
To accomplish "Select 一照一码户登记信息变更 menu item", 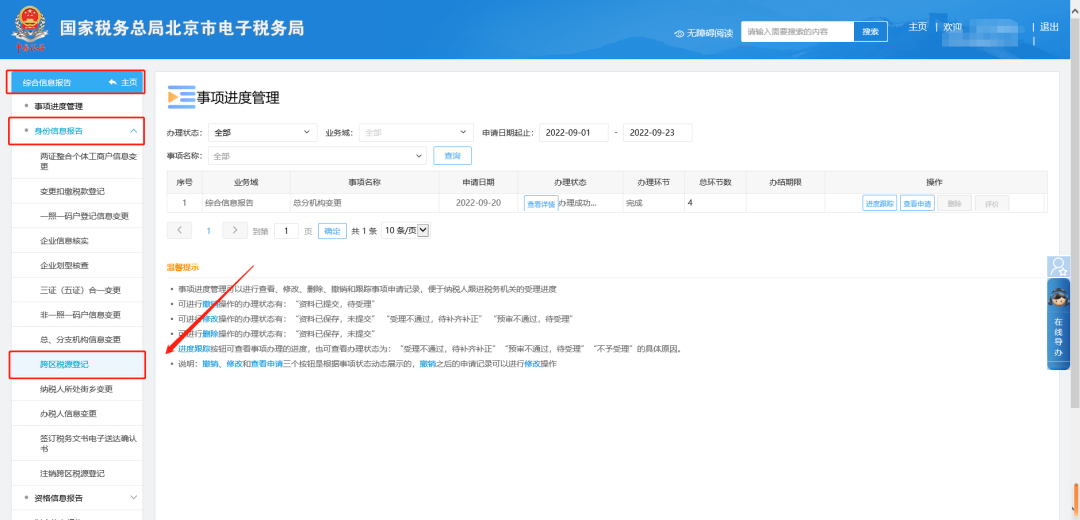I will (x=84, y=216).
